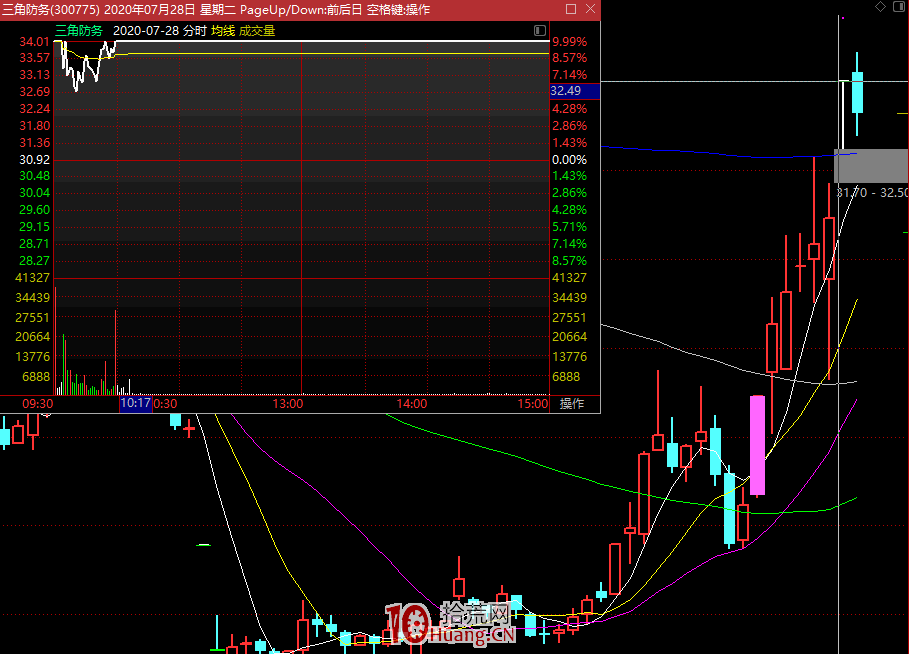Close the 三角防务 intraday popup window

[589, 9]
